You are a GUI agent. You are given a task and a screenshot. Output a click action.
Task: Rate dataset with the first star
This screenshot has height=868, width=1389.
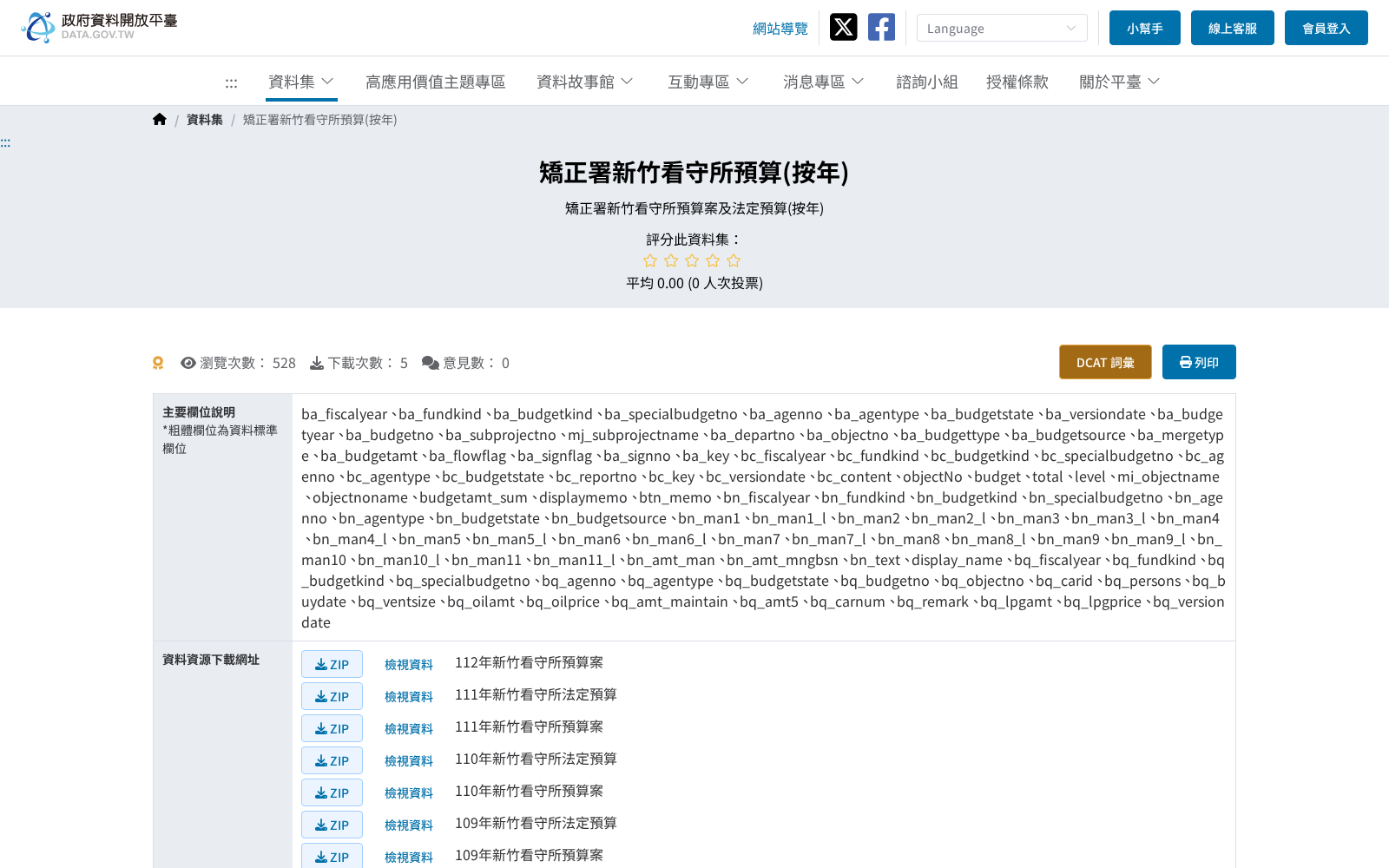tap(650, 260)
